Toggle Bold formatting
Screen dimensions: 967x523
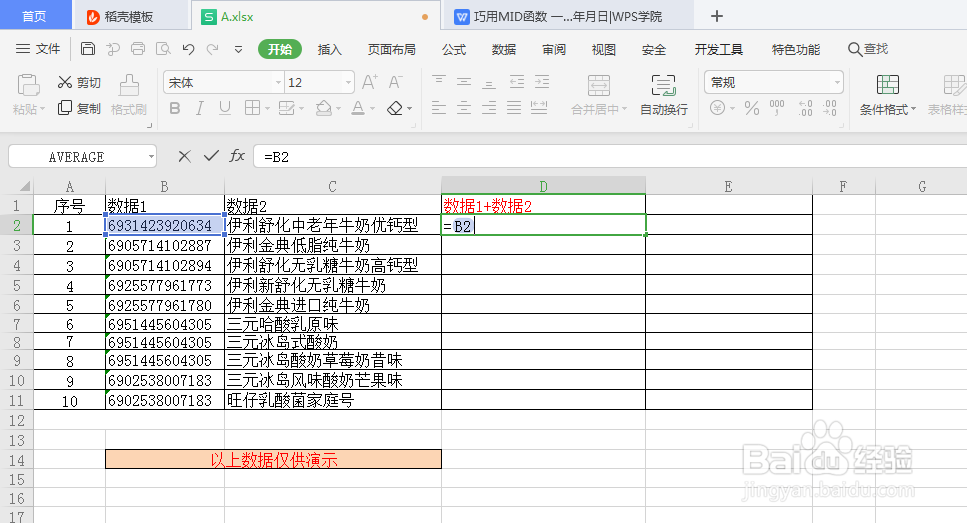click(x=175, y=109)
